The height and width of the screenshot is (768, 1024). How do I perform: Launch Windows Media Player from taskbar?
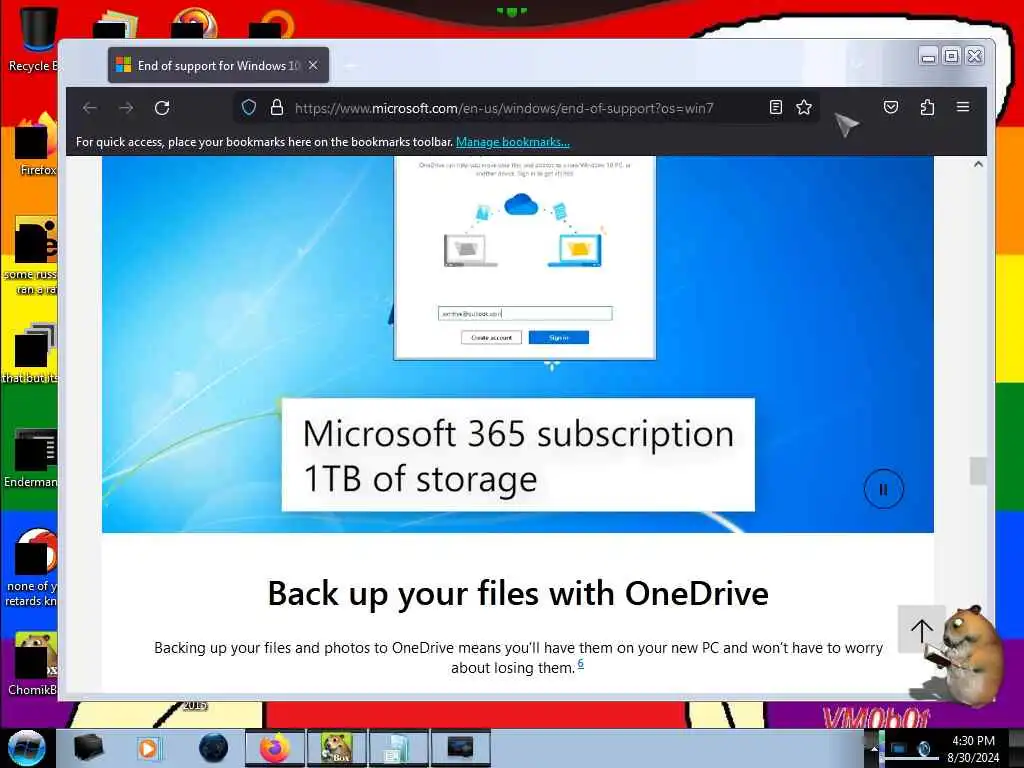(148, 748)
